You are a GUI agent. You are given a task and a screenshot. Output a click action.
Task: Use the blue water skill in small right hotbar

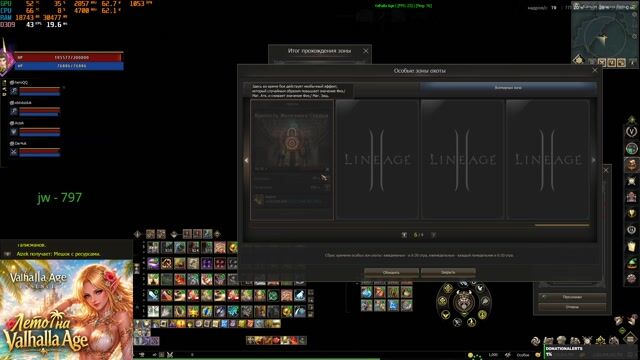click(367, 292)
